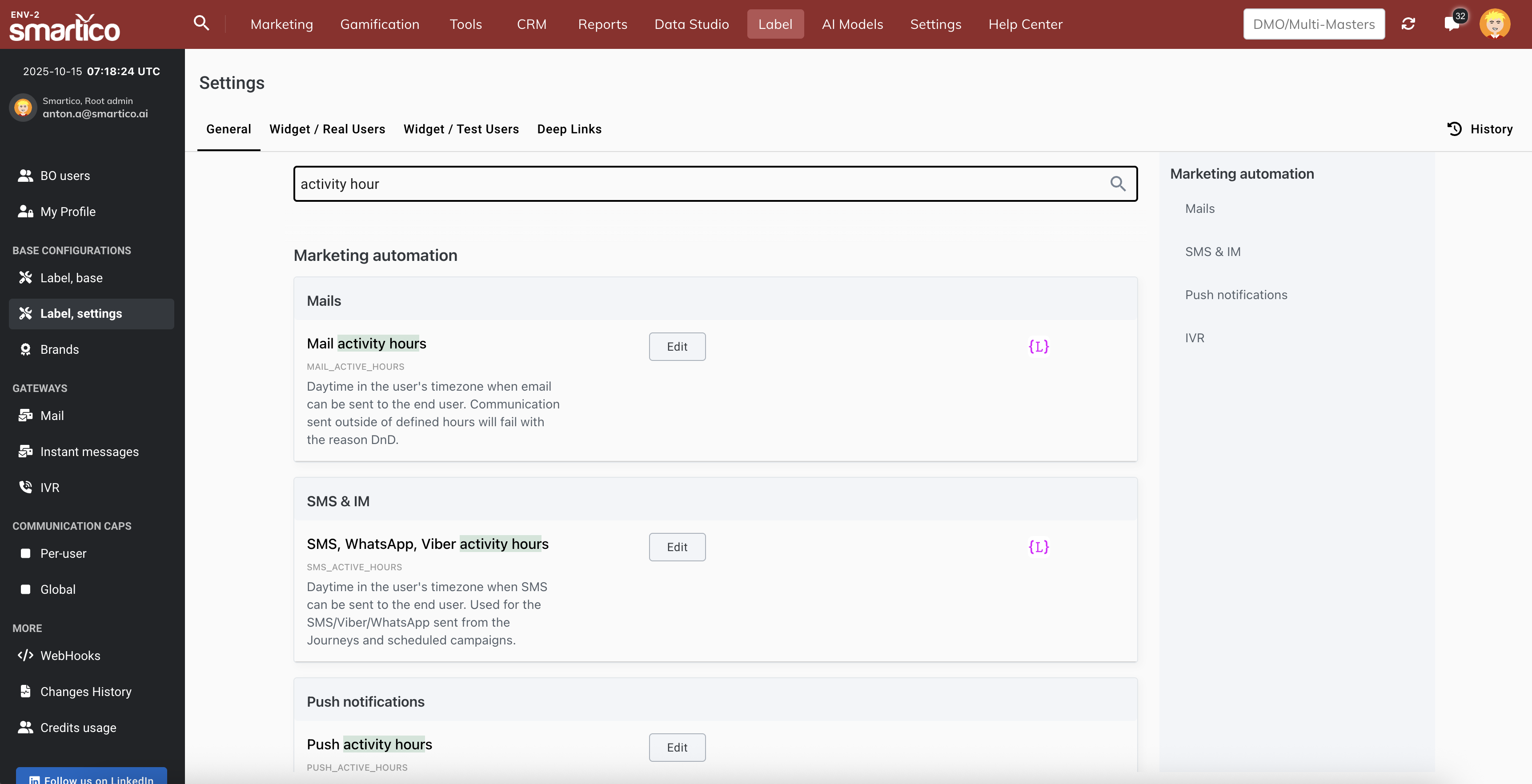The height and width of the screenshot is (784, 1532).
Task: Click the {L} icon for Mail activity hours
Action: click(x=1039, y=347)
